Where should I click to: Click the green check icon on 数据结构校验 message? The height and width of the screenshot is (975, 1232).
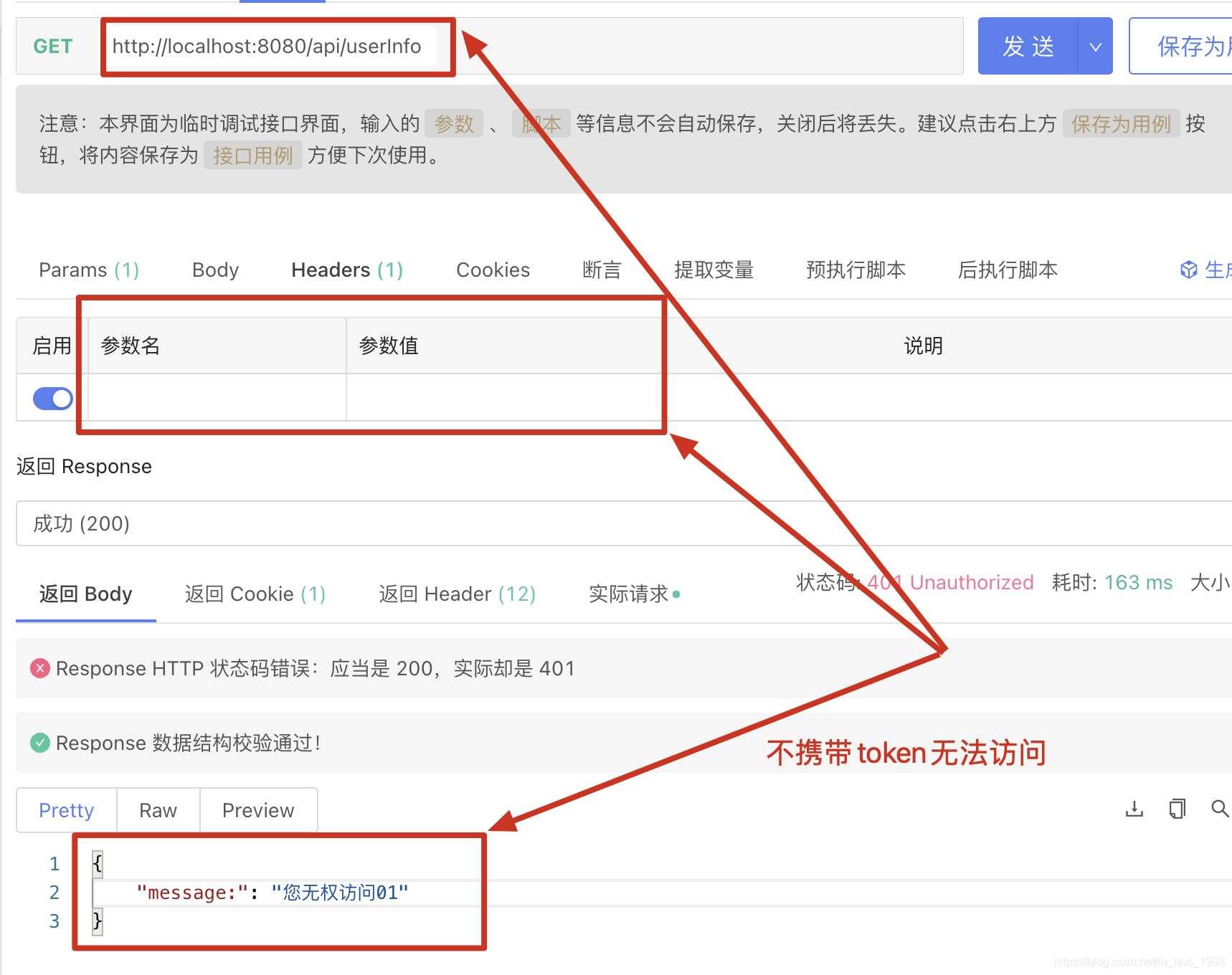coord(40,743)
